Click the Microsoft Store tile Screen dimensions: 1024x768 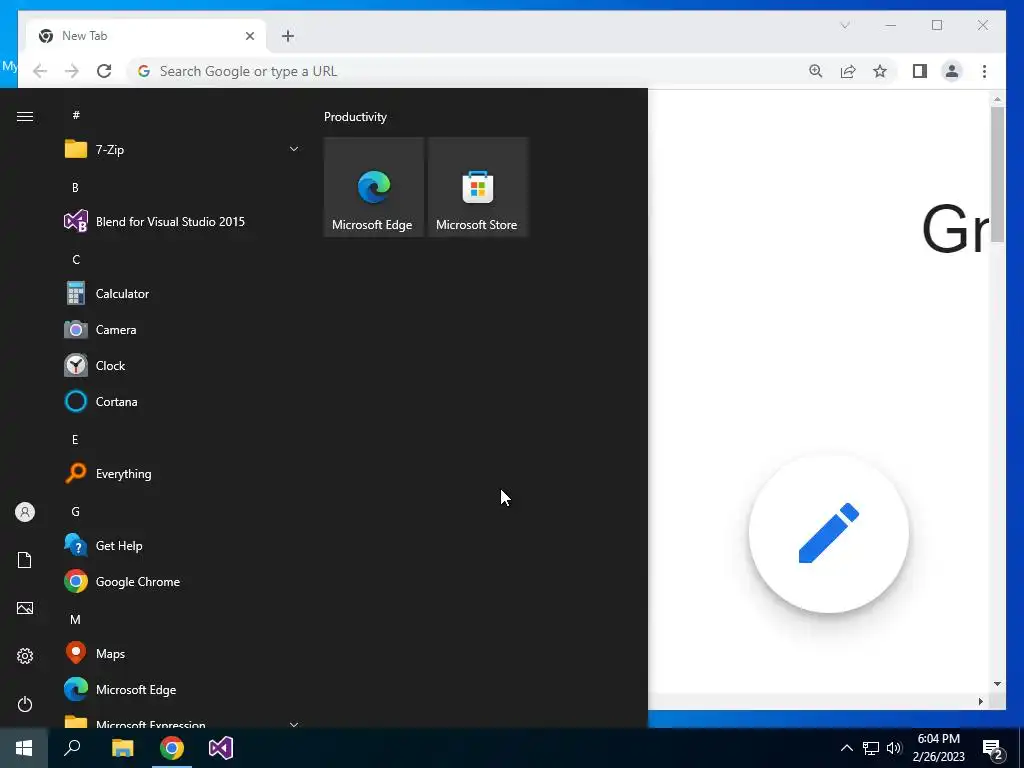477,187
